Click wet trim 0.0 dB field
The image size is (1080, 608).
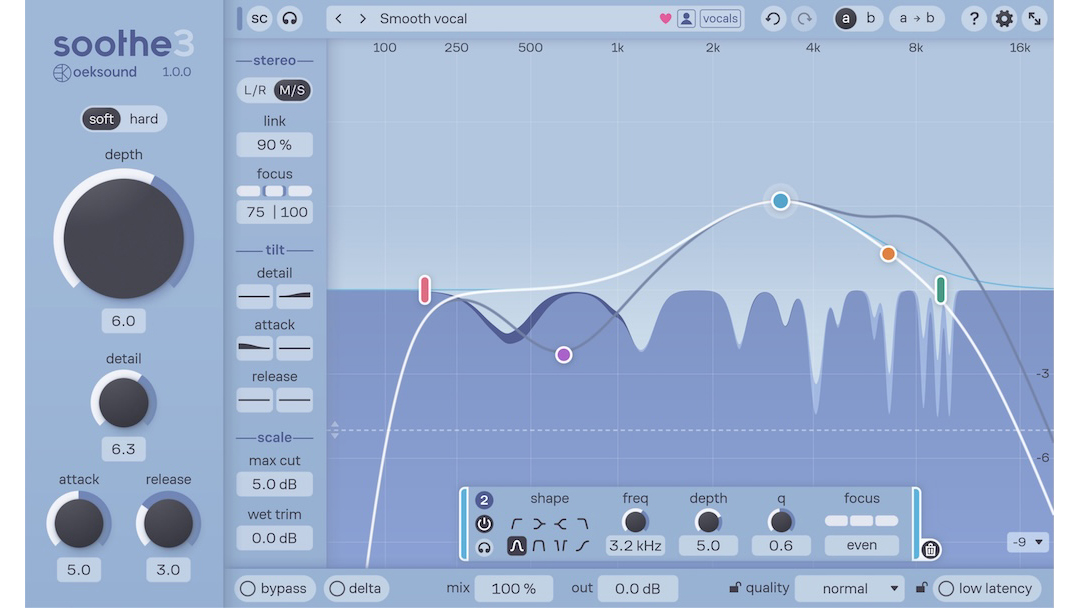click(x=274, y=538)
